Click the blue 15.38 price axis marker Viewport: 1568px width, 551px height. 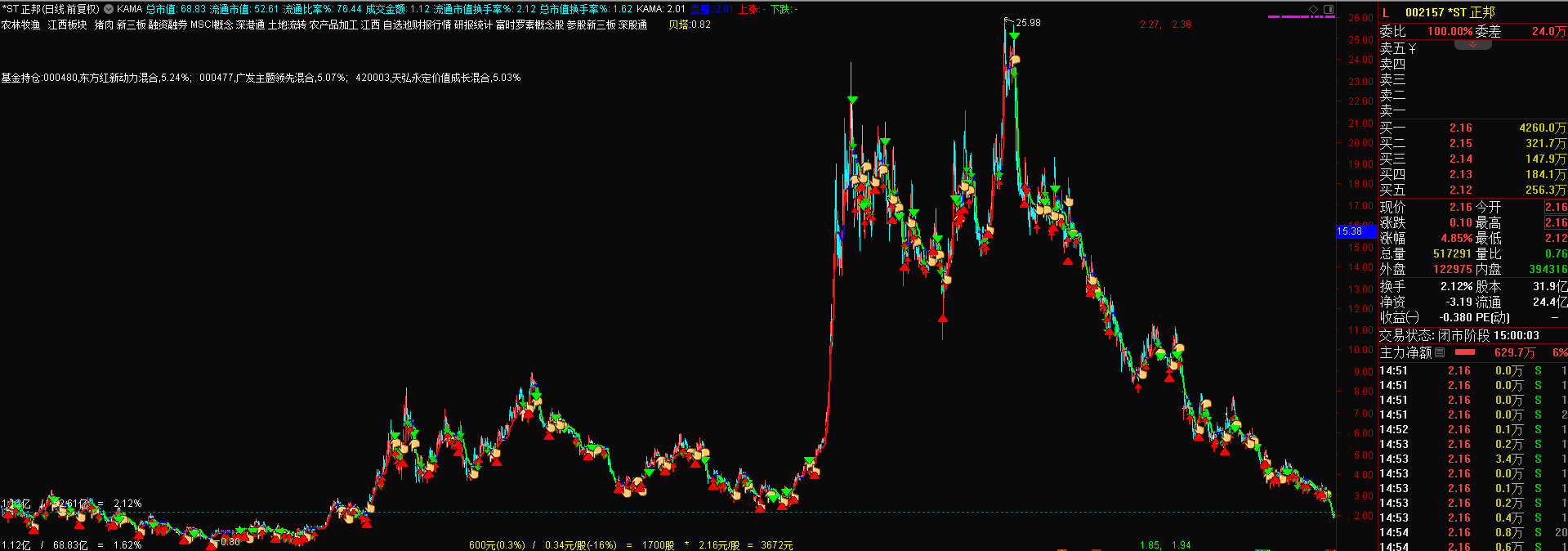tap(1356, 231)
